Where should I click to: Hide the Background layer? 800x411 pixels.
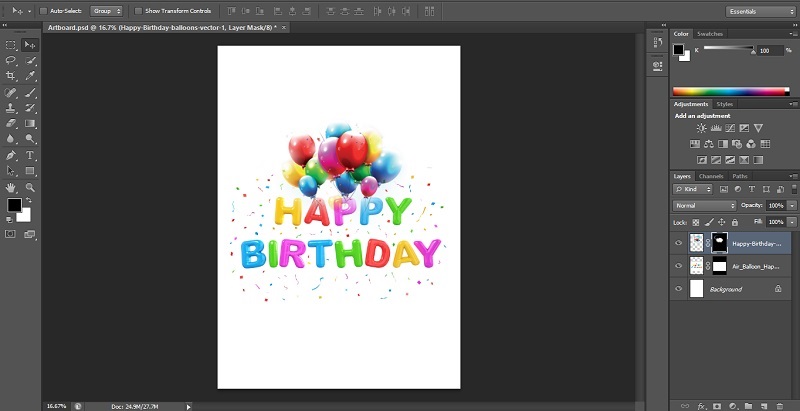click(x=679, y=289)
